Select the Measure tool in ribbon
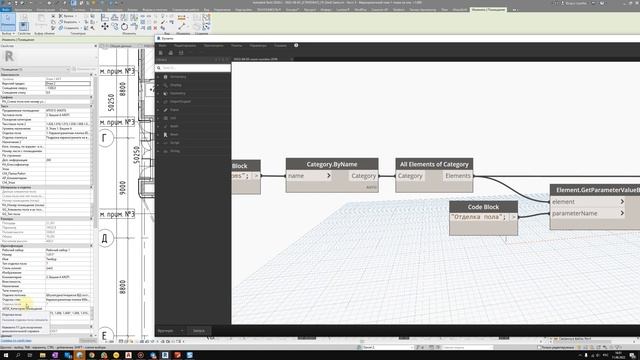Screen dimensions: 640x360 [182, 18]
